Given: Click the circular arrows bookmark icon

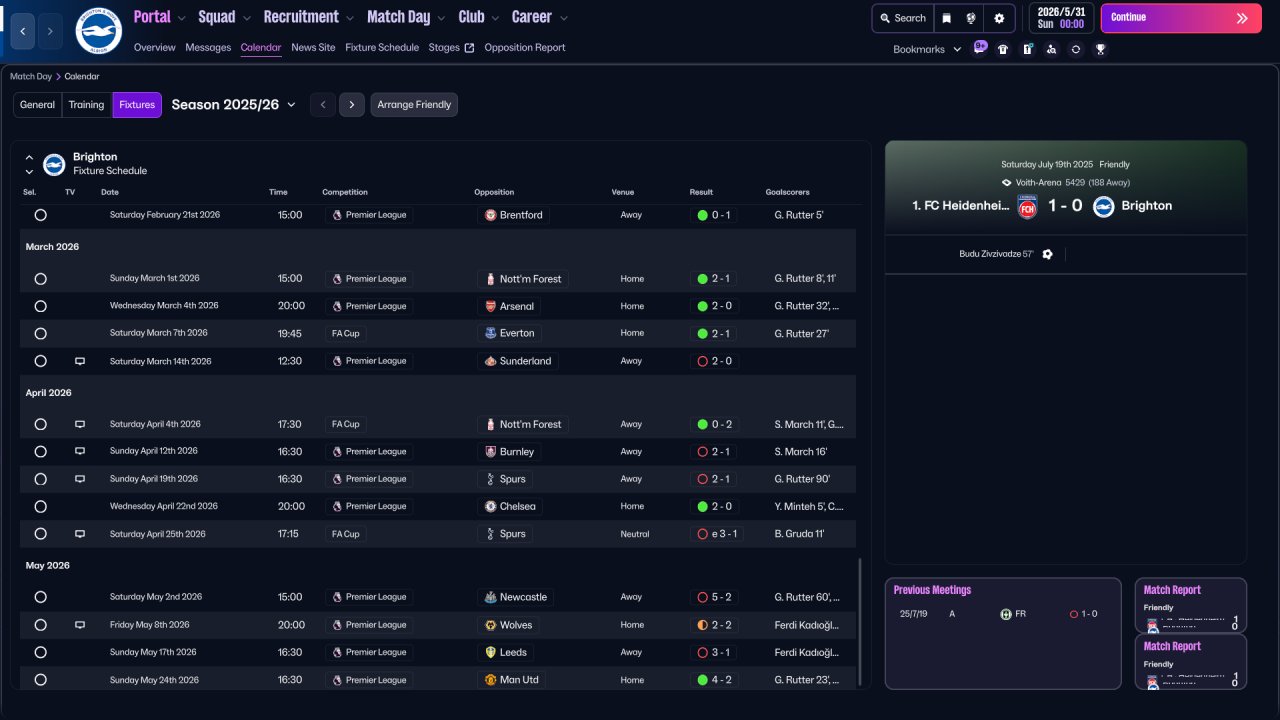Looking at the screenshot, I should coord(1075,49).
